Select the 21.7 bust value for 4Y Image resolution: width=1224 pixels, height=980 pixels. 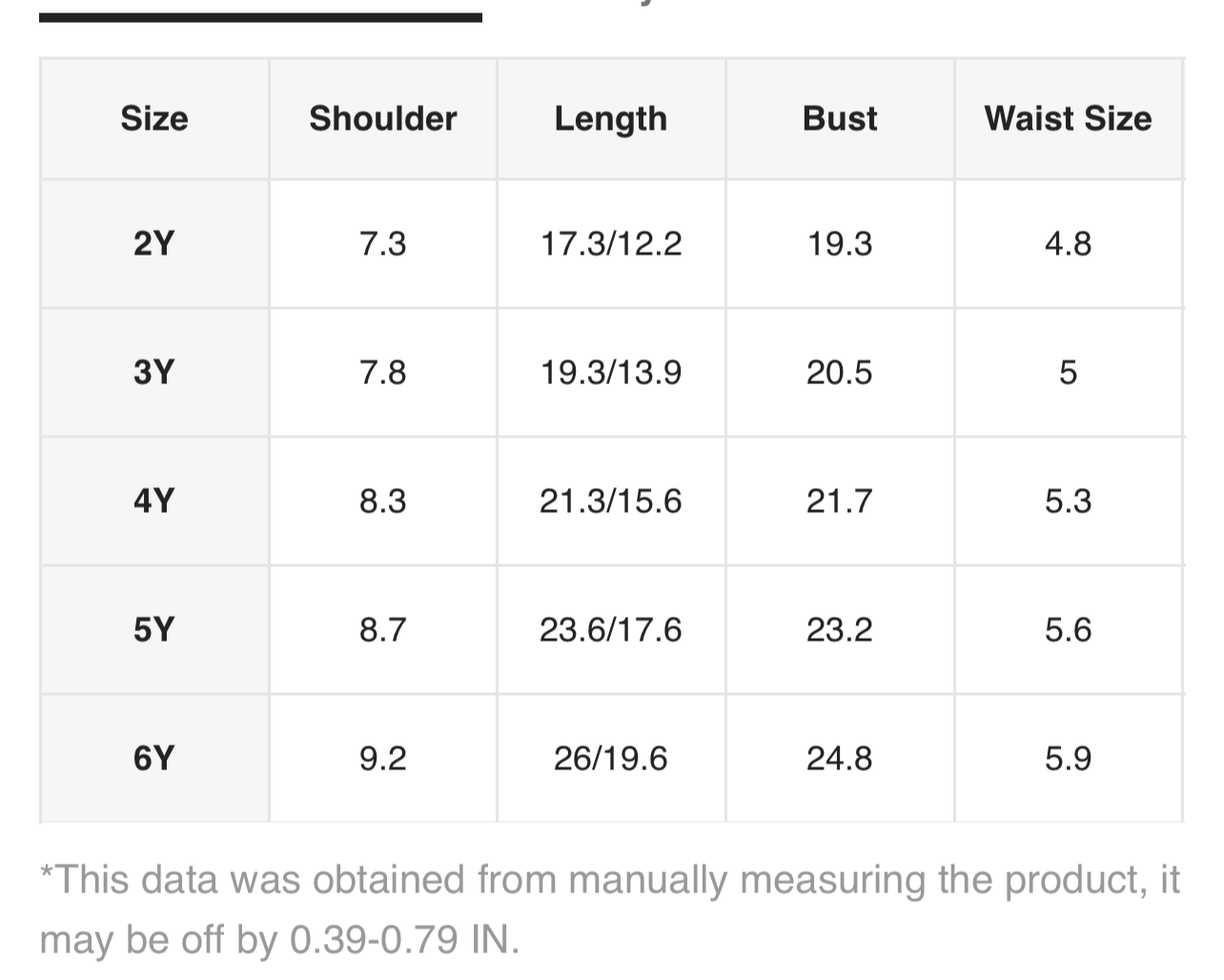click(840, 500)
